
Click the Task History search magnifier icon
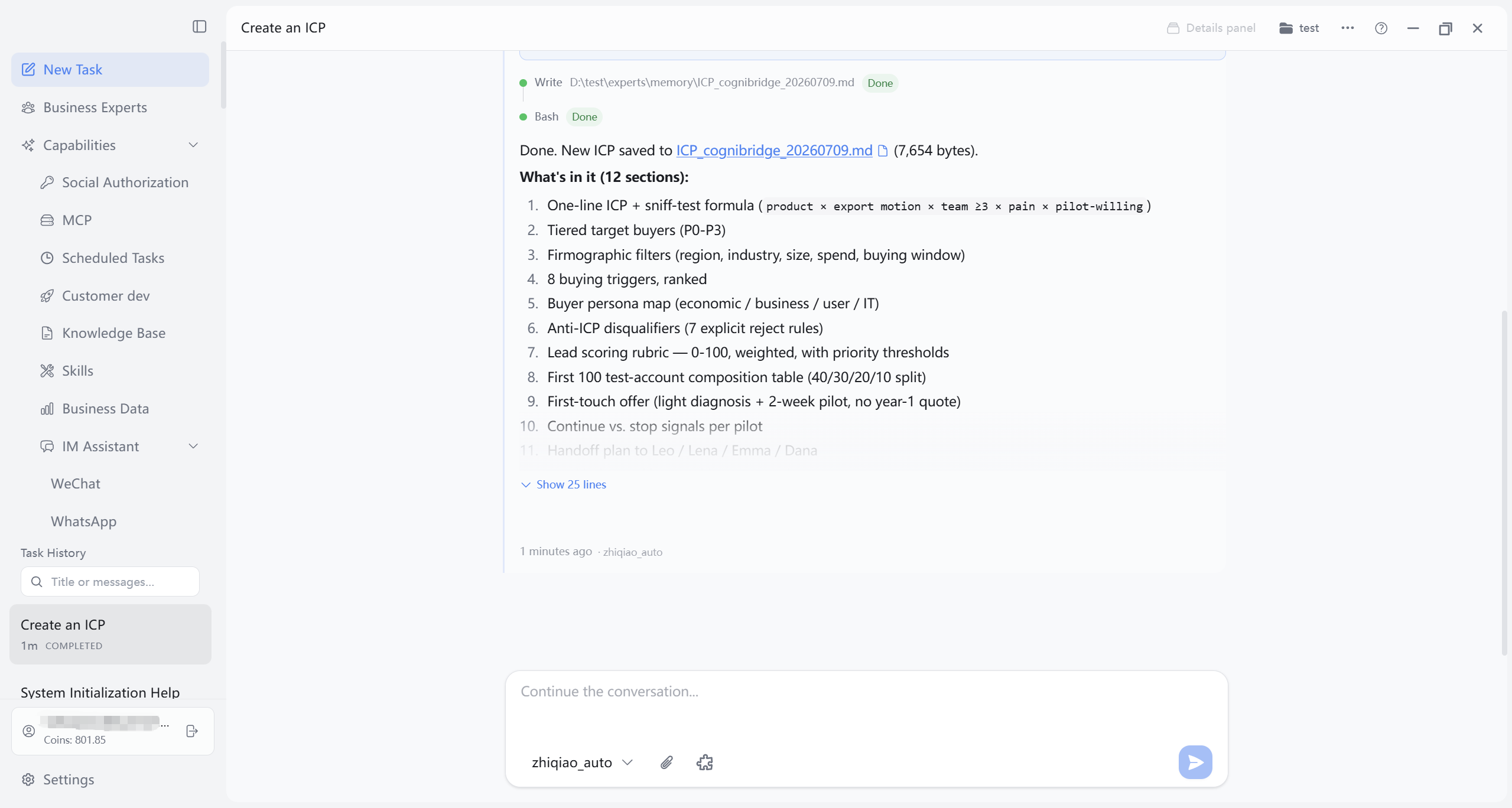(x=37, y=582)
